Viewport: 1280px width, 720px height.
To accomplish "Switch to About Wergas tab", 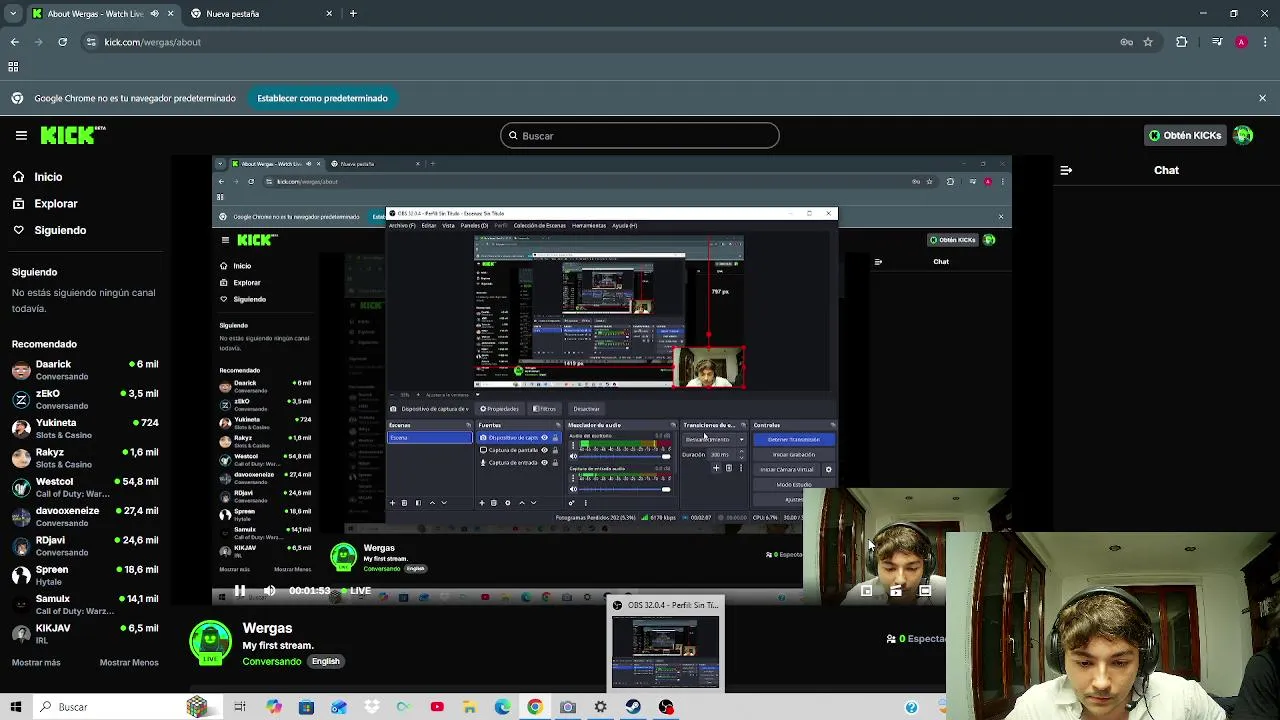I will (102, 14).
